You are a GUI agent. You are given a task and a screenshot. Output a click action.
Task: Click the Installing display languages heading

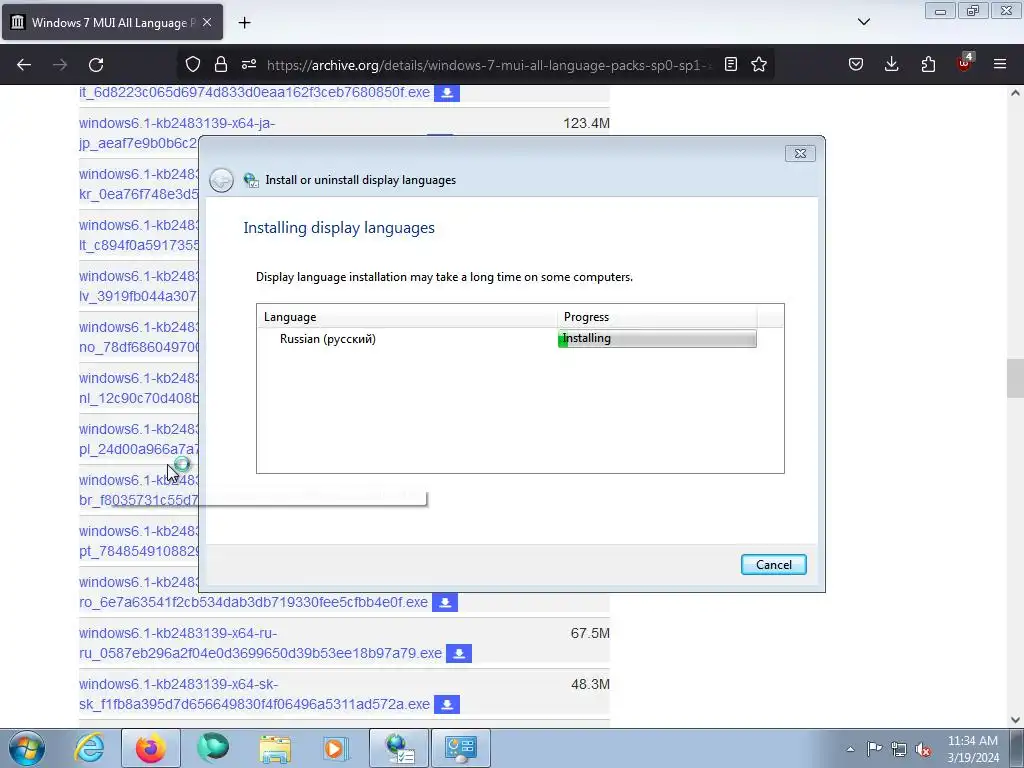[x=339, y=228]
